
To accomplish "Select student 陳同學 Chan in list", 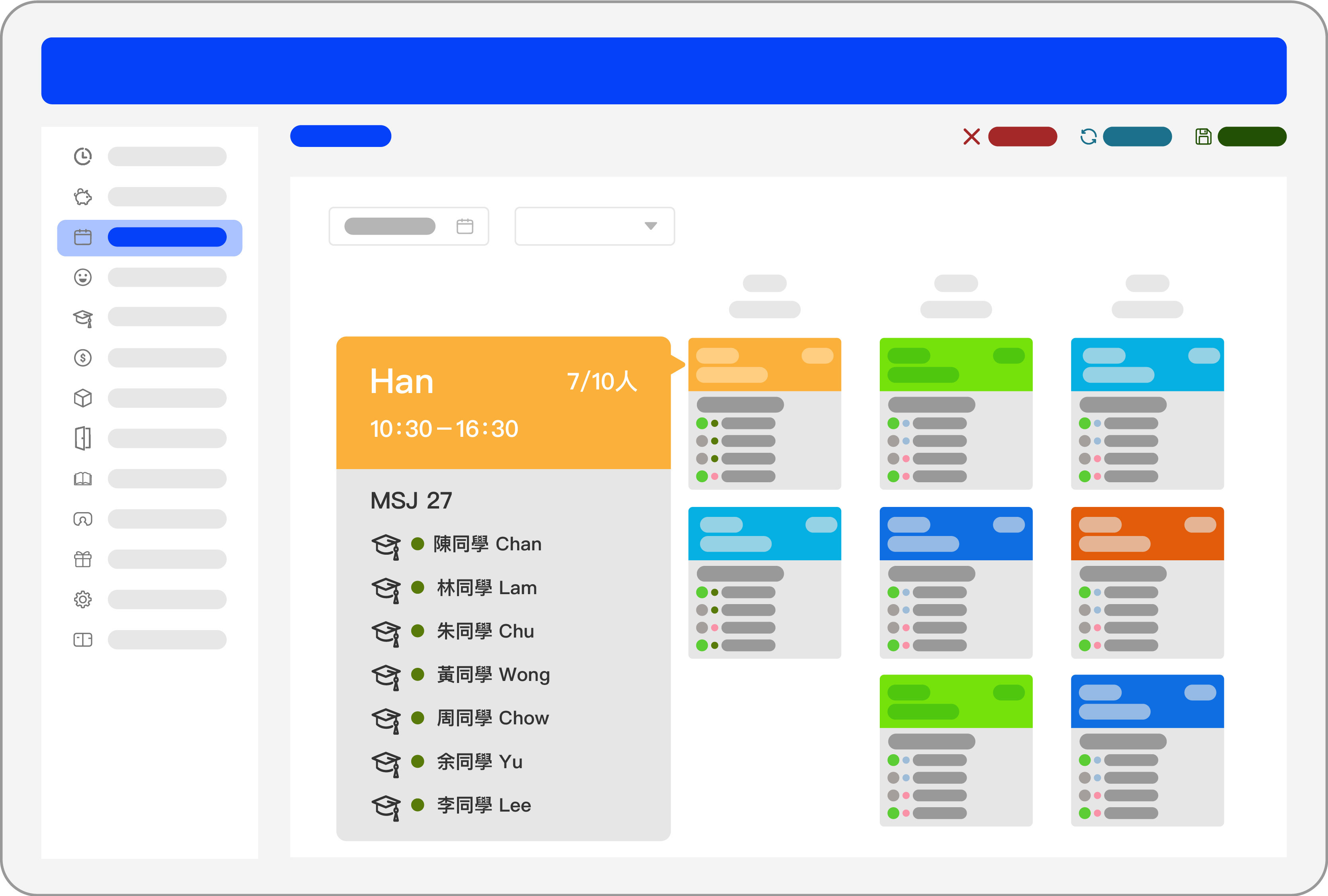I will (487, 544).
